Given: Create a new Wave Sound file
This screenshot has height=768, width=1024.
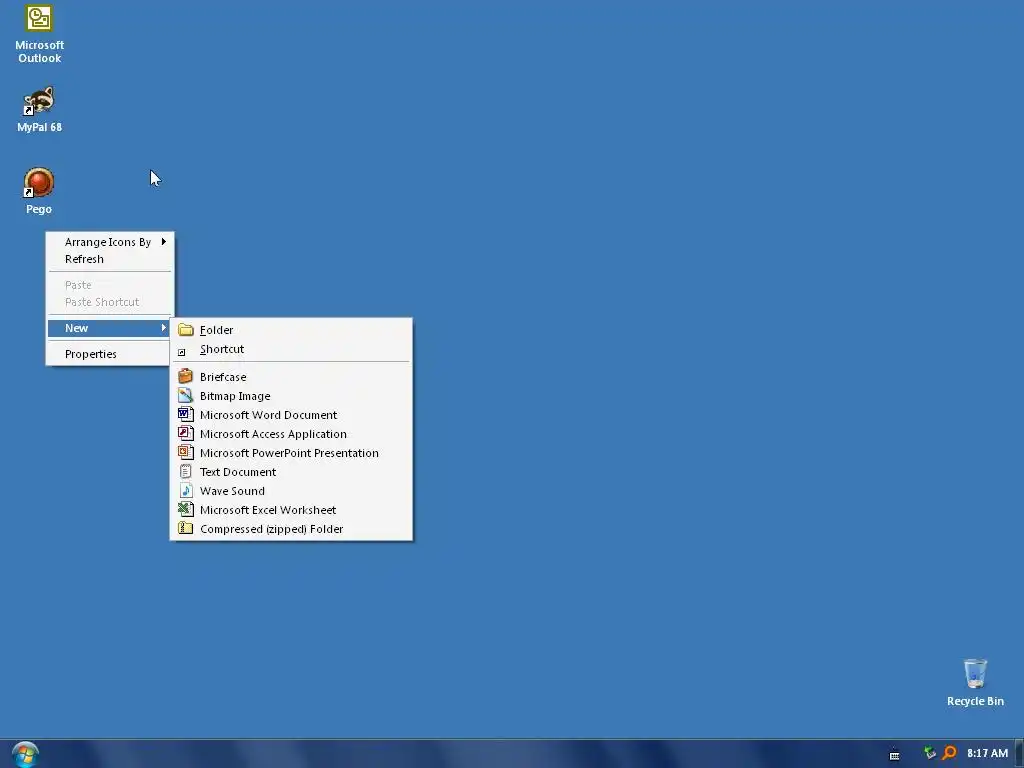Looking at the screenshot, I should point(291,490).
